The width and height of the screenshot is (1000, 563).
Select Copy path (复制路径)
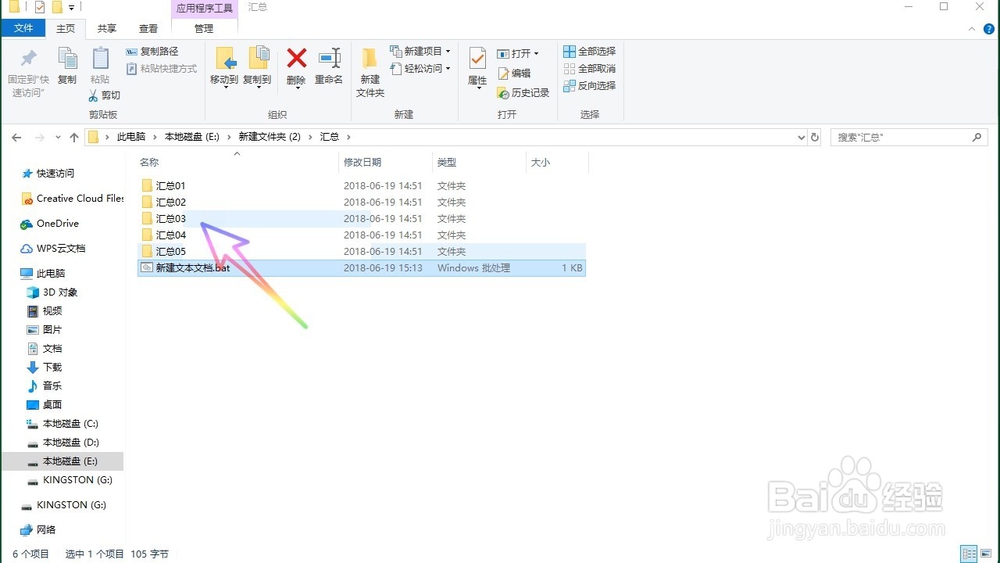(x=152, y=51)
